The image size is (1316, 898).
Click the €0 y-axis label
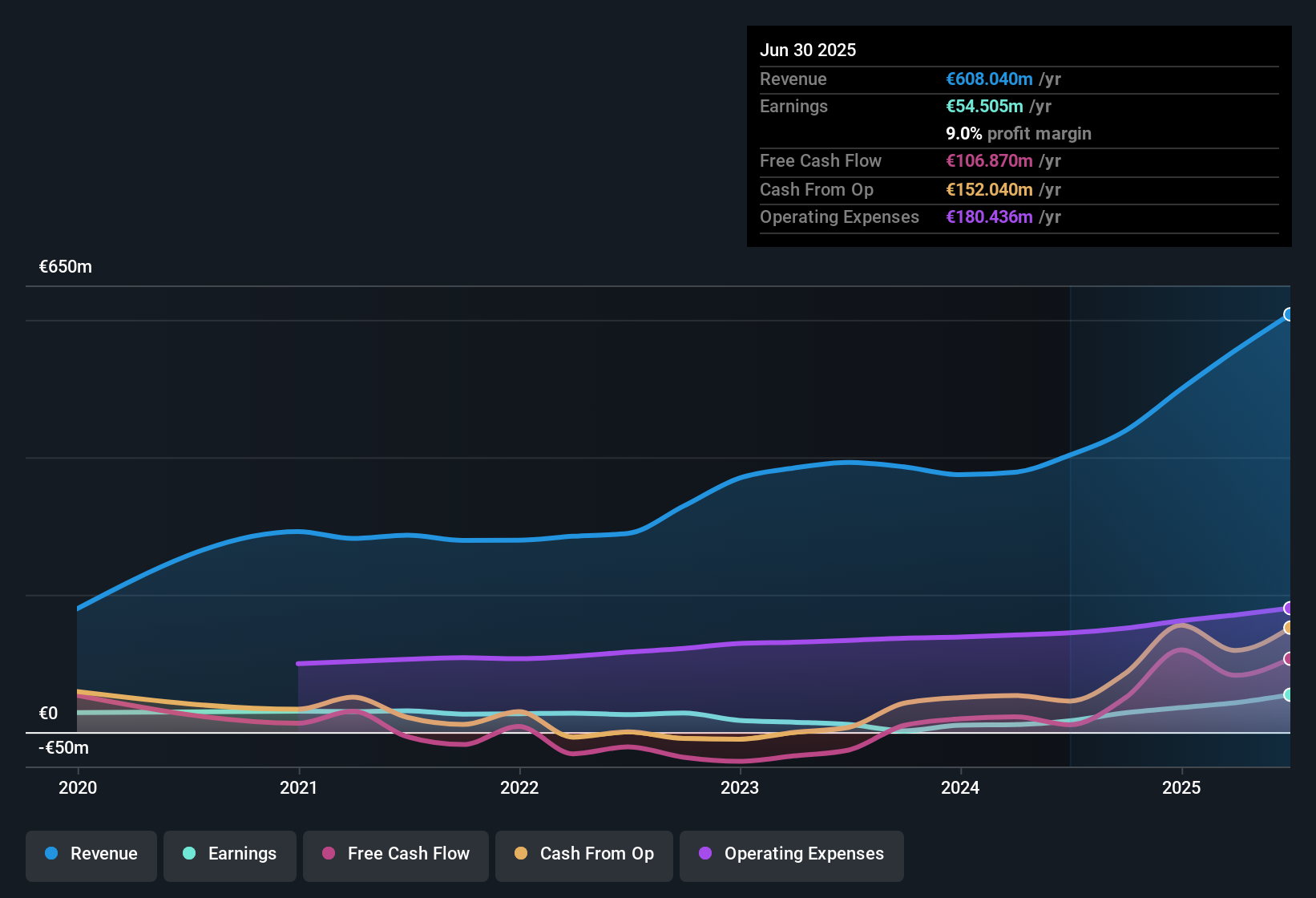tap(48, 714)
